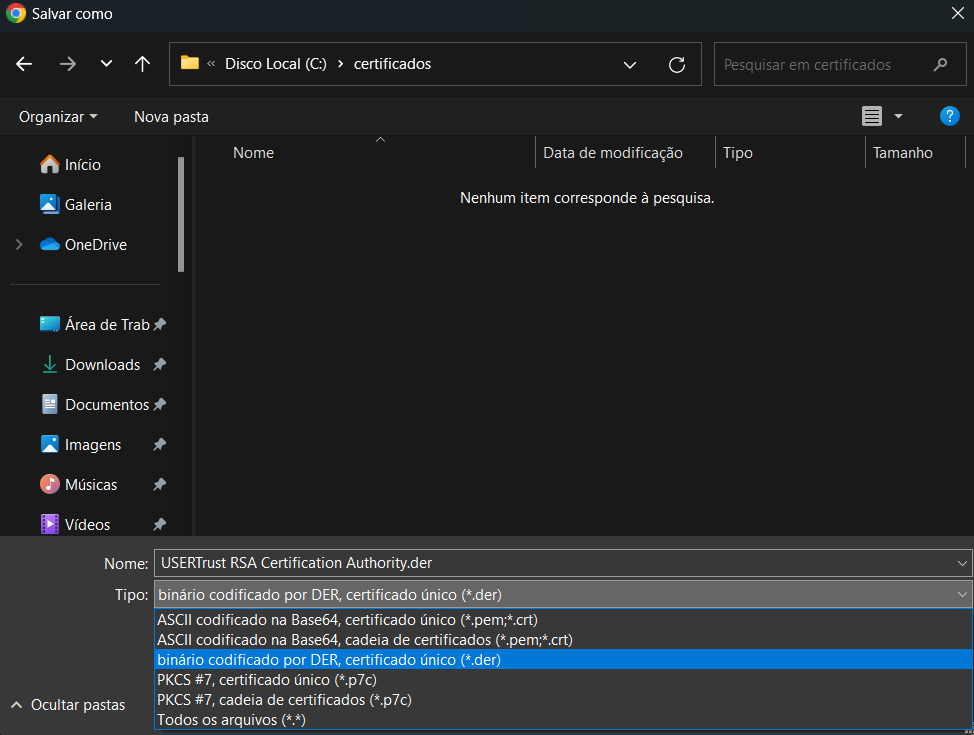Expand the breadcrumb separator arrow after Disco Local
This screenshot has width=974, height=735.
(340, 64)
